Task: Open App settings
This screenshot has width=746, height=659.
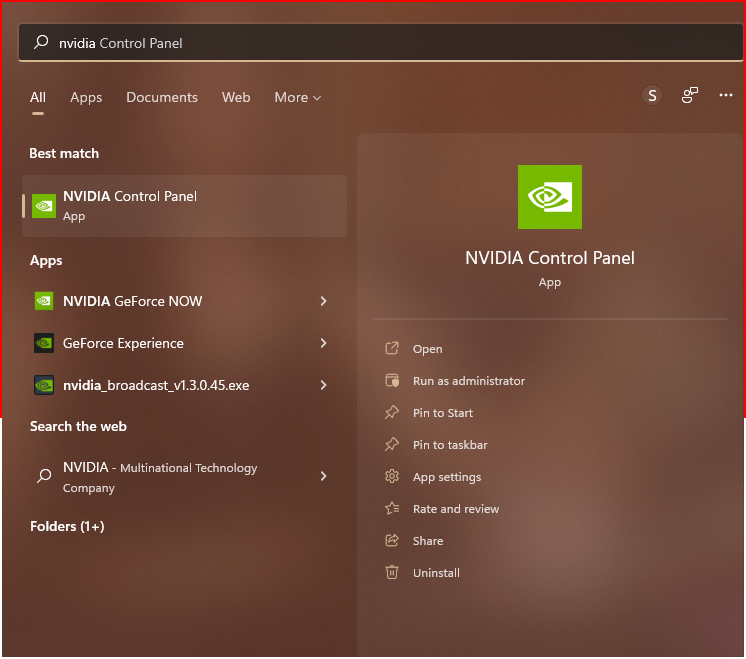Action: pyautogui.click(x=447, y=477)
